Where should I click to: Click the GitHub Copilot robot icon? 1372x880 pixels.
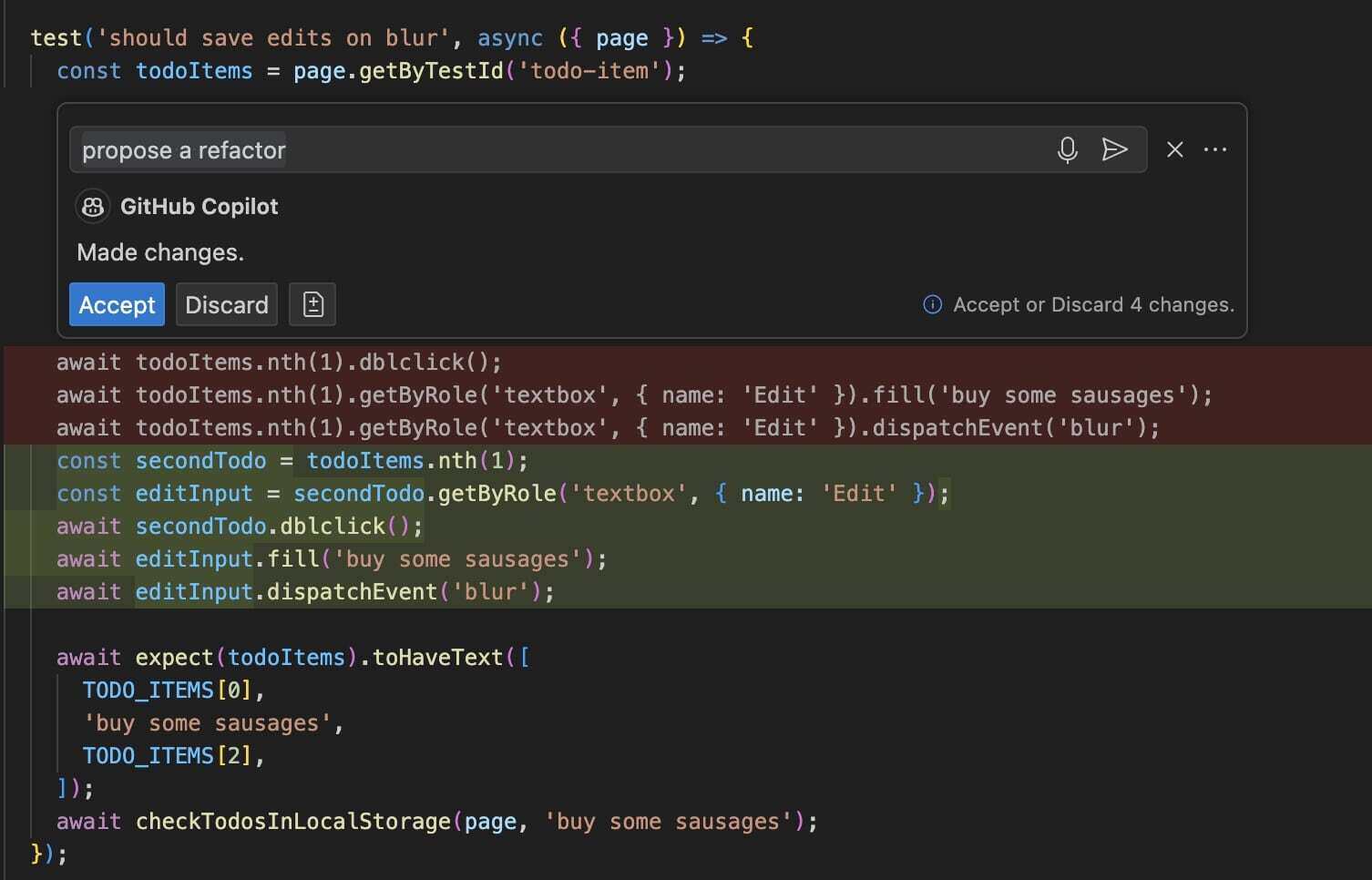92,206
